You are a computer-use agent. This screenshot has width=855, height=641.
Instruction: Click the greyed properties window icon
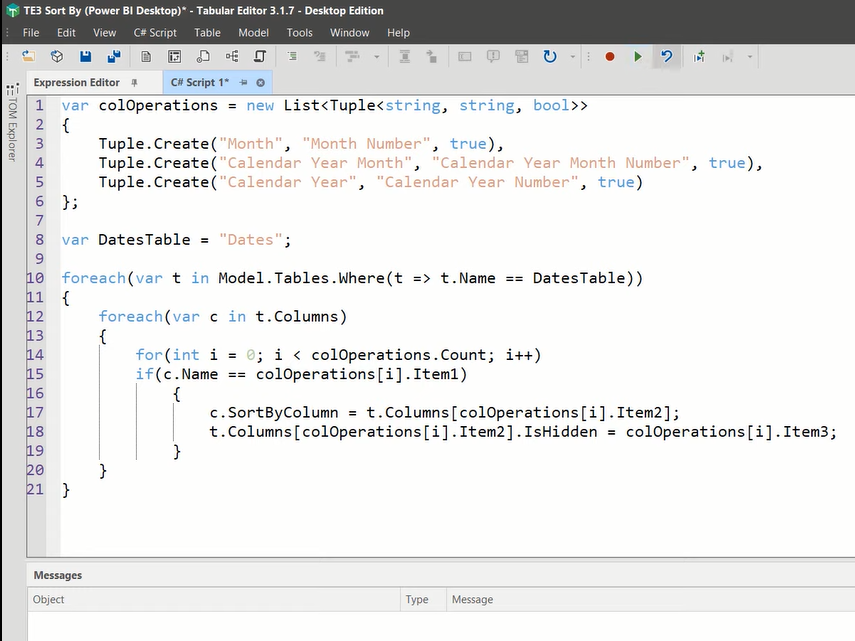tap(522, 57)
